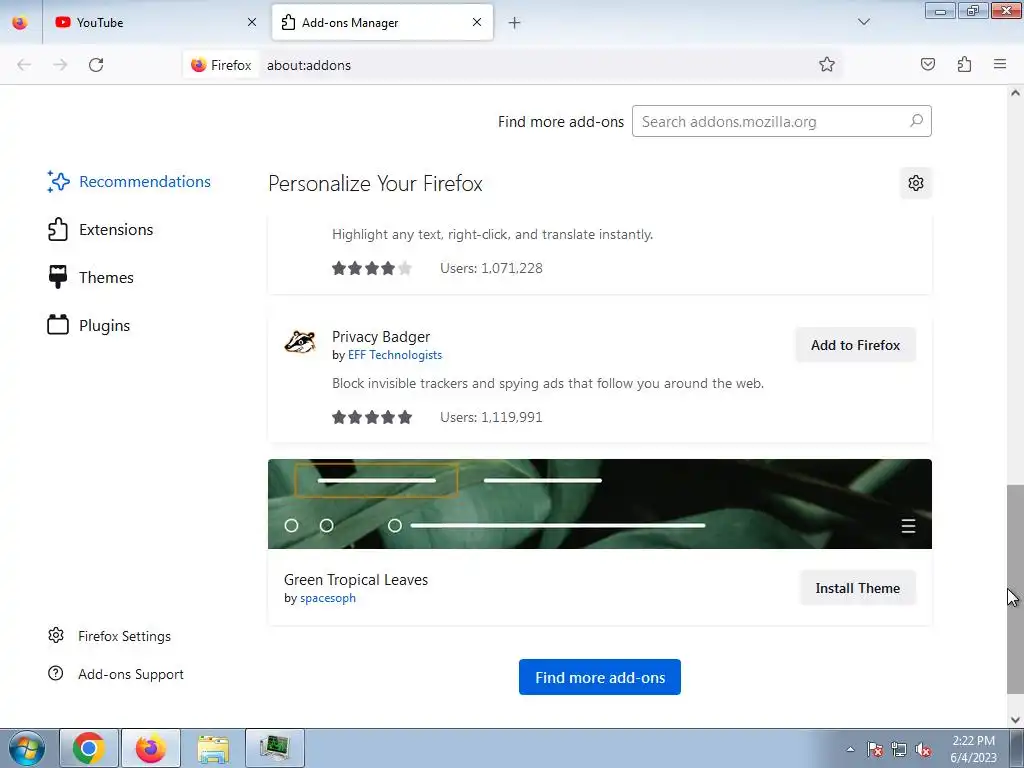Open Firefox Settings from sidebar
1024x768 pixels.
click(x=109, y=636)
